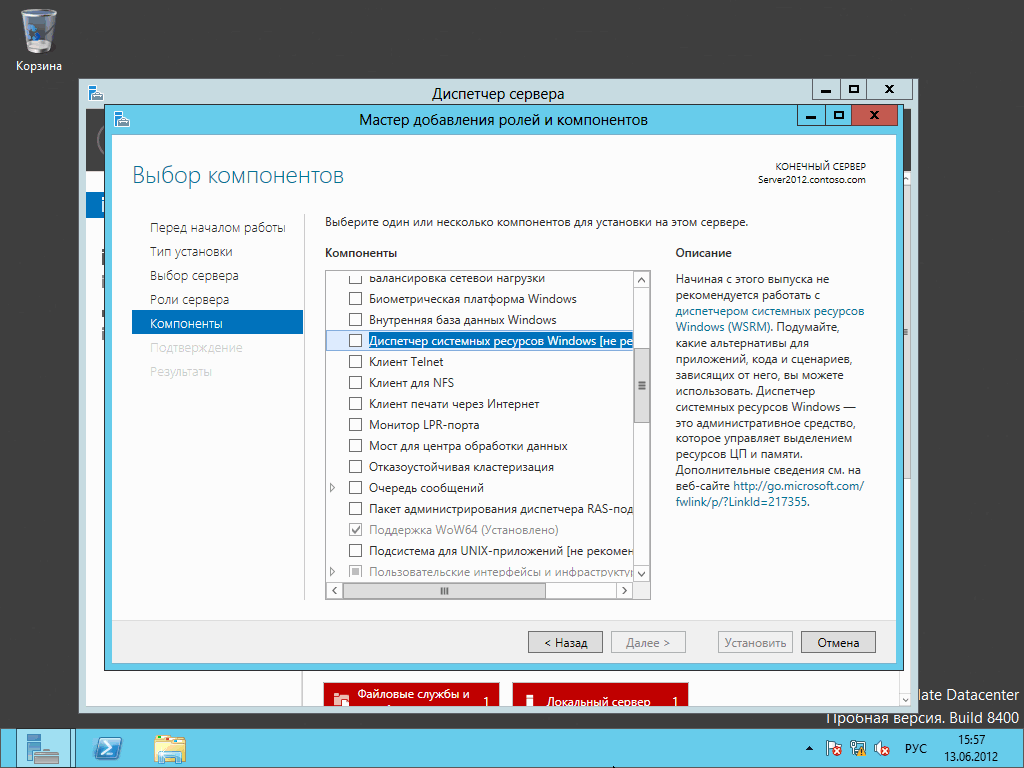Toggle Внутренняя база данных Windows checkbox

355,320
